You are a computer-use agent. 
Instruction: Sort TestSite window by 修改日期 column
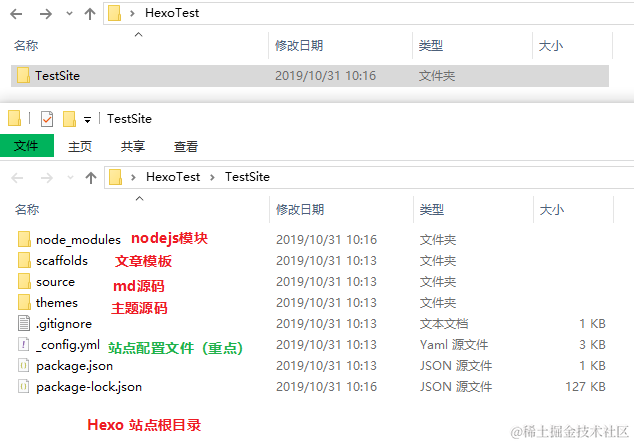(x=300, y=209)
